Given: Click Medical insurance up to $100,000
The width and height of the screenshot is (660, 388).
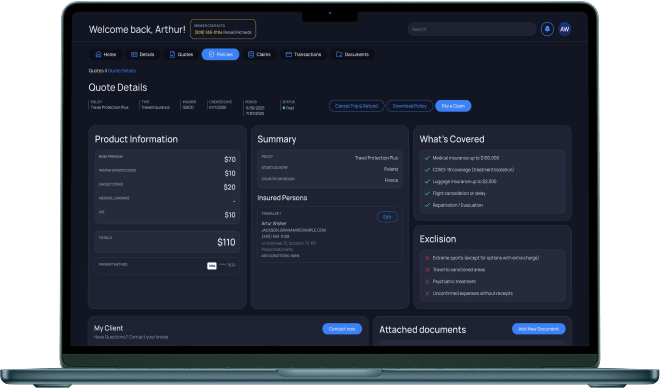Looking at the screenshot, I should coord(466,158).
